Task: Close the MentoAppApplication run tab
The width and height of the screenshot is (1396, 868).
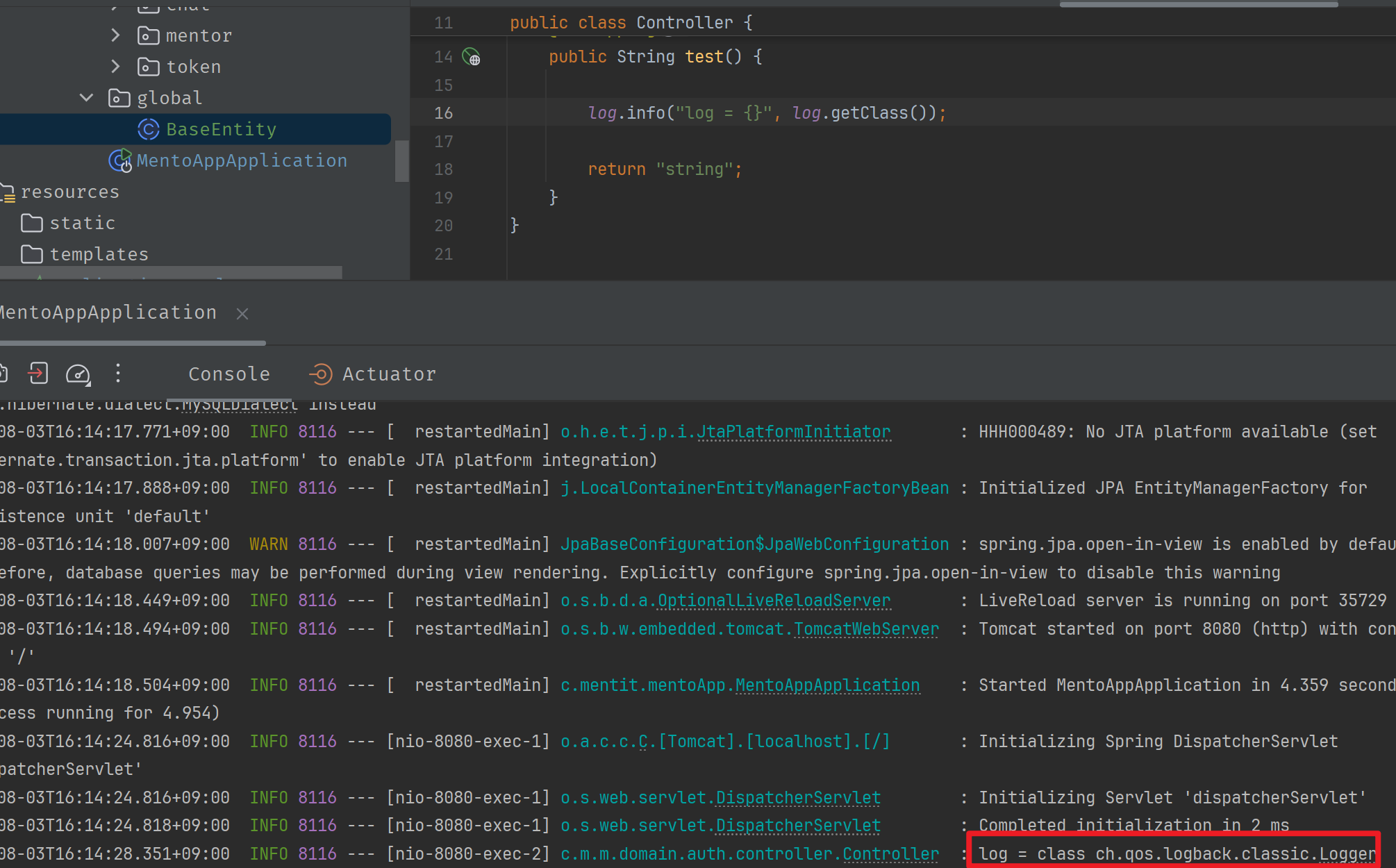Action: (x=242, y=314)
